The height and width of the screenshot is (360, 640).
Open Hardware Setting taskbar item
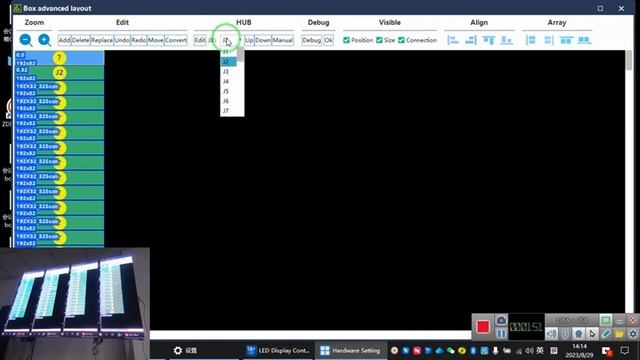pos(351,350)
